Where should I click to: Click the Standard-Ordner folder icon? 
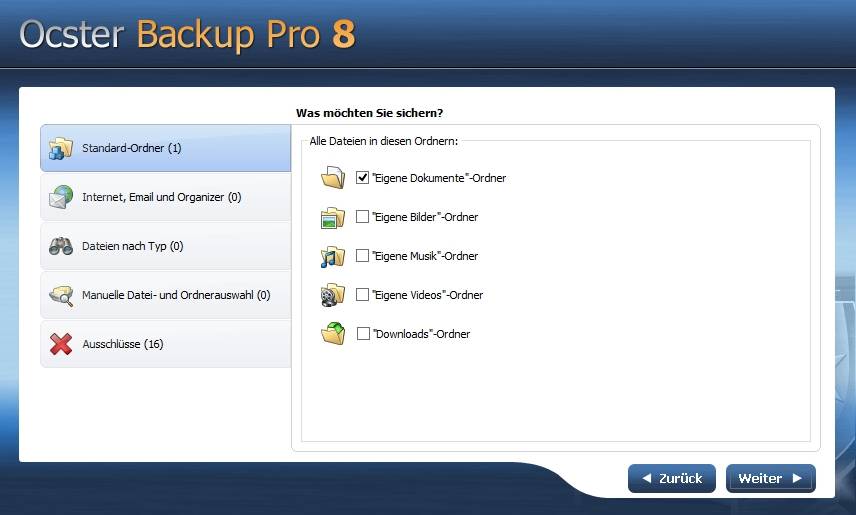click(61, 149)
